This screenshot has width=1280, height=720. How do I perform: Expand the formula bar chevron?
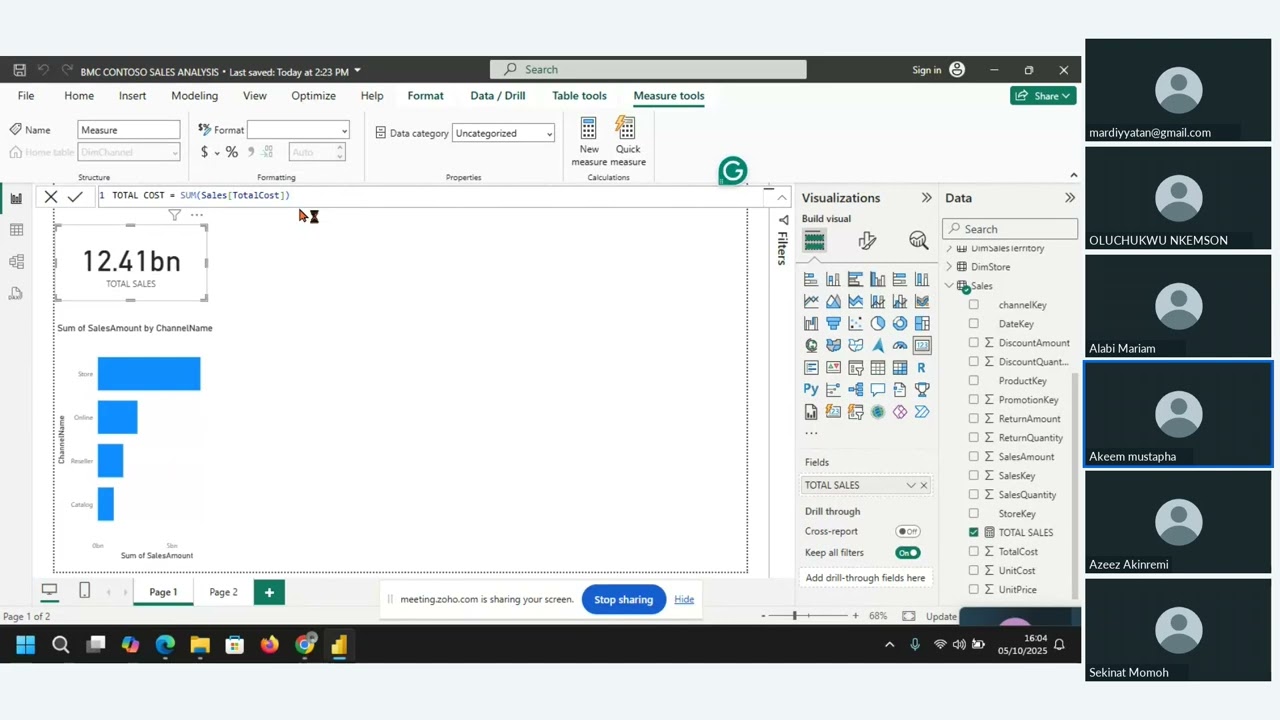pos(782,197)
